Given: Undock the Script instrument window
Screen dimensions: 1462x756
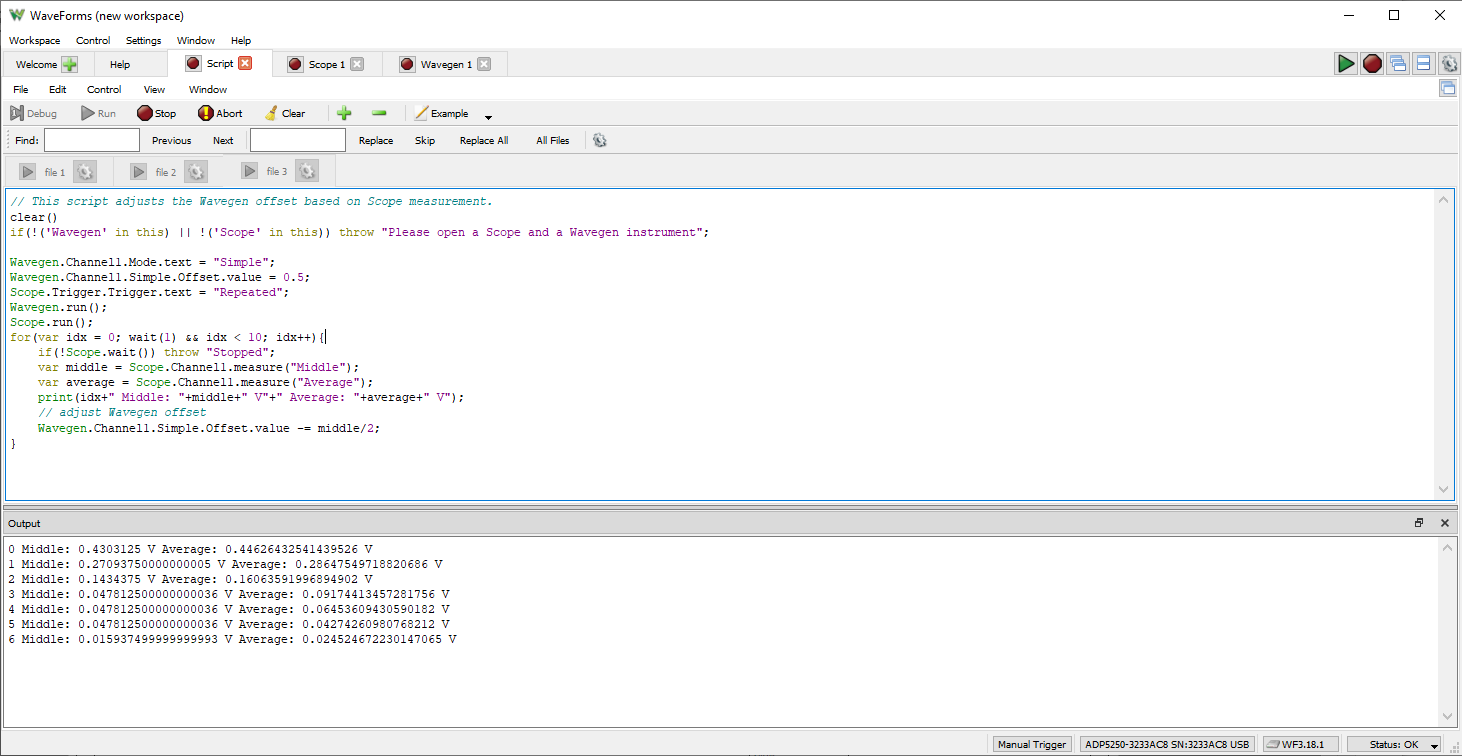Looking at the screenshot, I should point(1448,88).
